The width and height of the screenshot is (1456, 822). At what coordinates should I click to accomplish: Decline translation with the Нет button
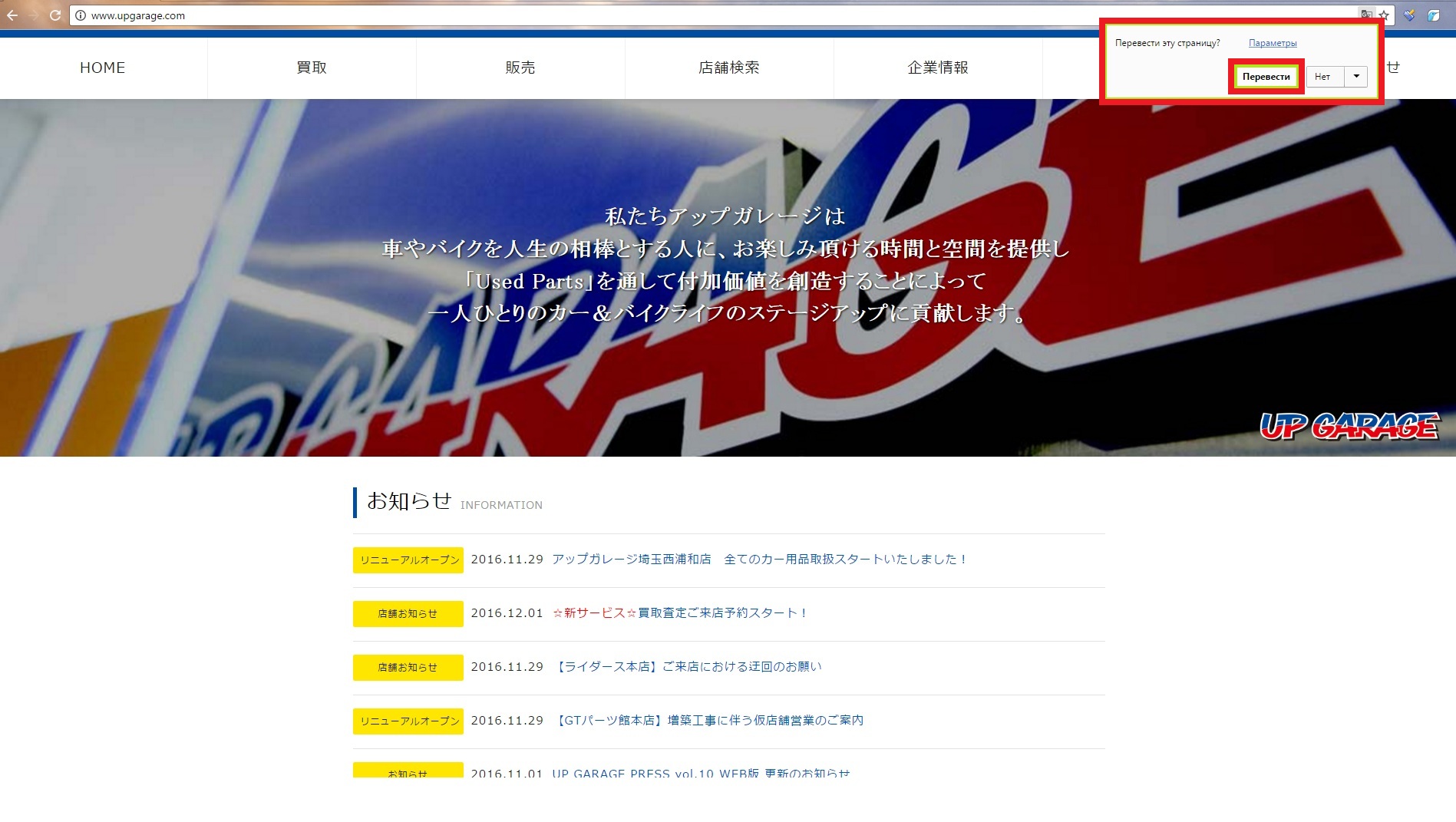coord(1325,77)
